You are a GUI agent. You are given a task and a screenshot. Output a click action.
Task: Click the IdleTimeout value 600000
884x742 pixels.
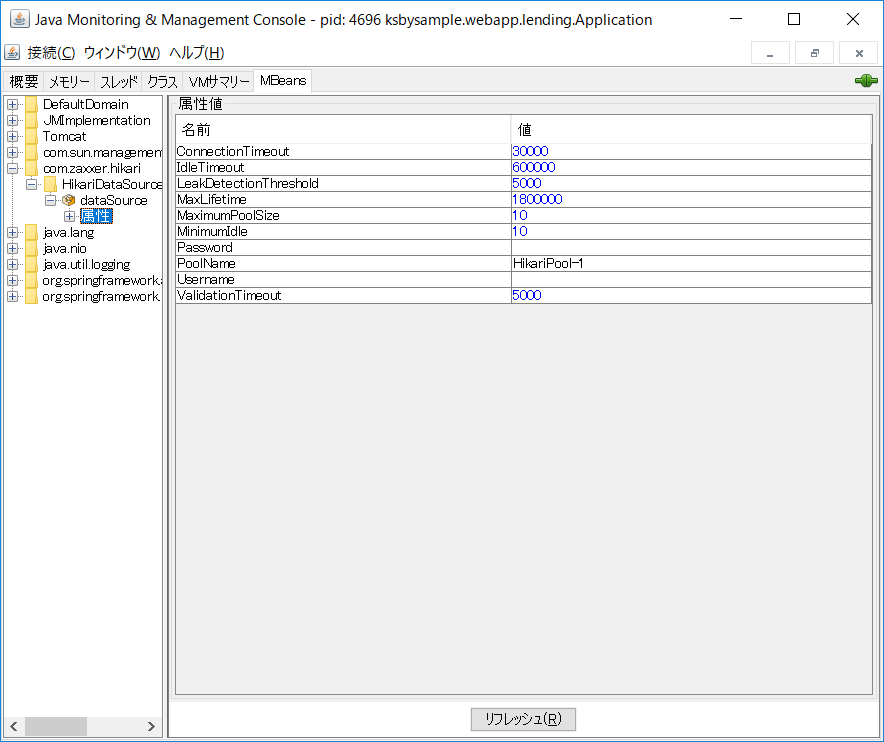[533, 167]
